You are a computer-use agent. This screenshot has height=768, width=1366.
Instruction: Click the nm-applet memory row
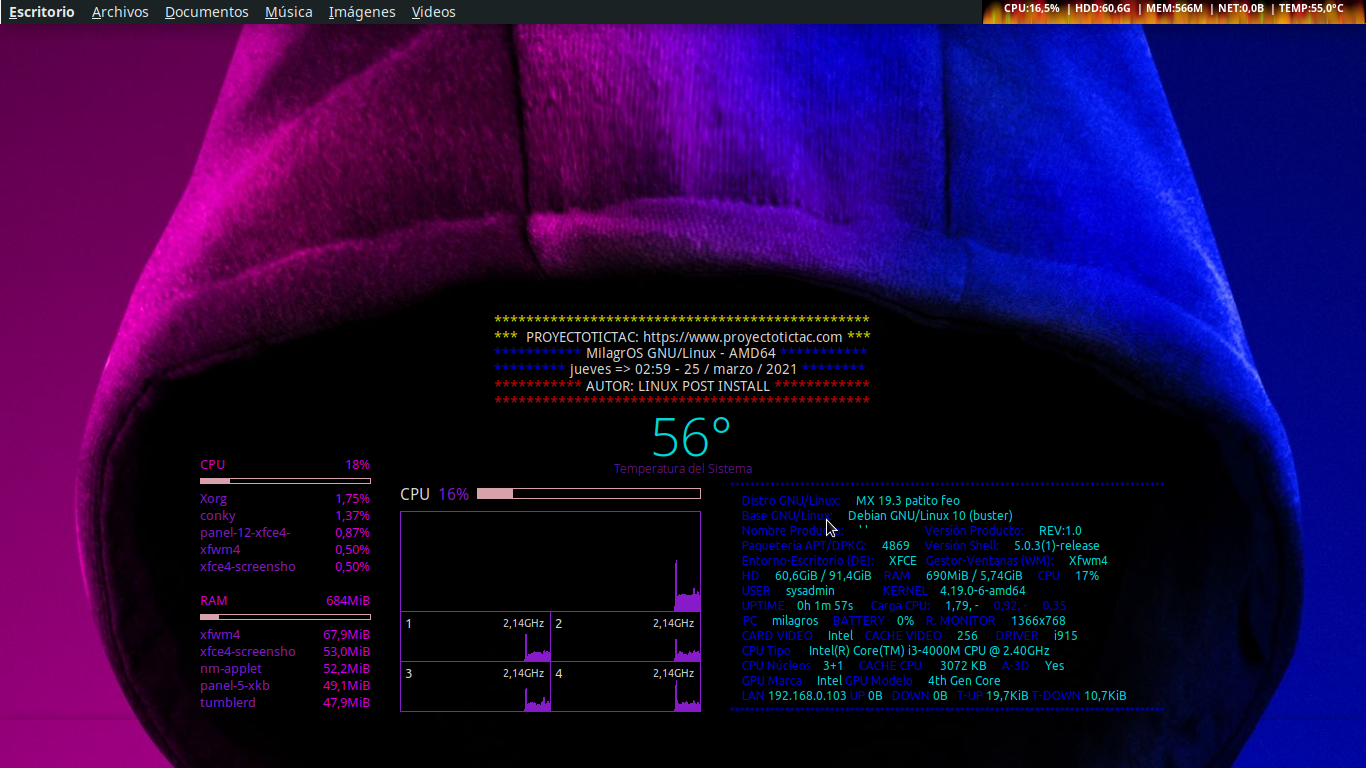285,669
